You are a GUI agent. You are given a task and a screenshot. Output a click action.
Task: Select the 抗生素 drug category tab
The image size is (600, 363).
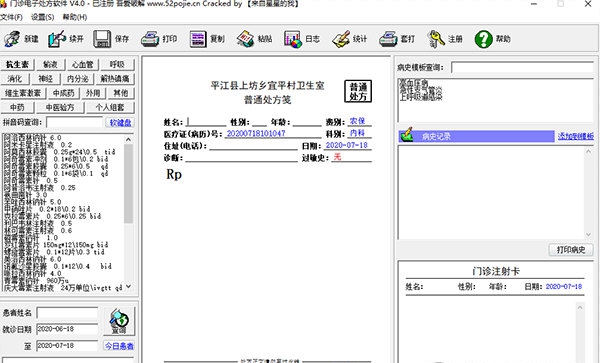(x=17, y=64)
